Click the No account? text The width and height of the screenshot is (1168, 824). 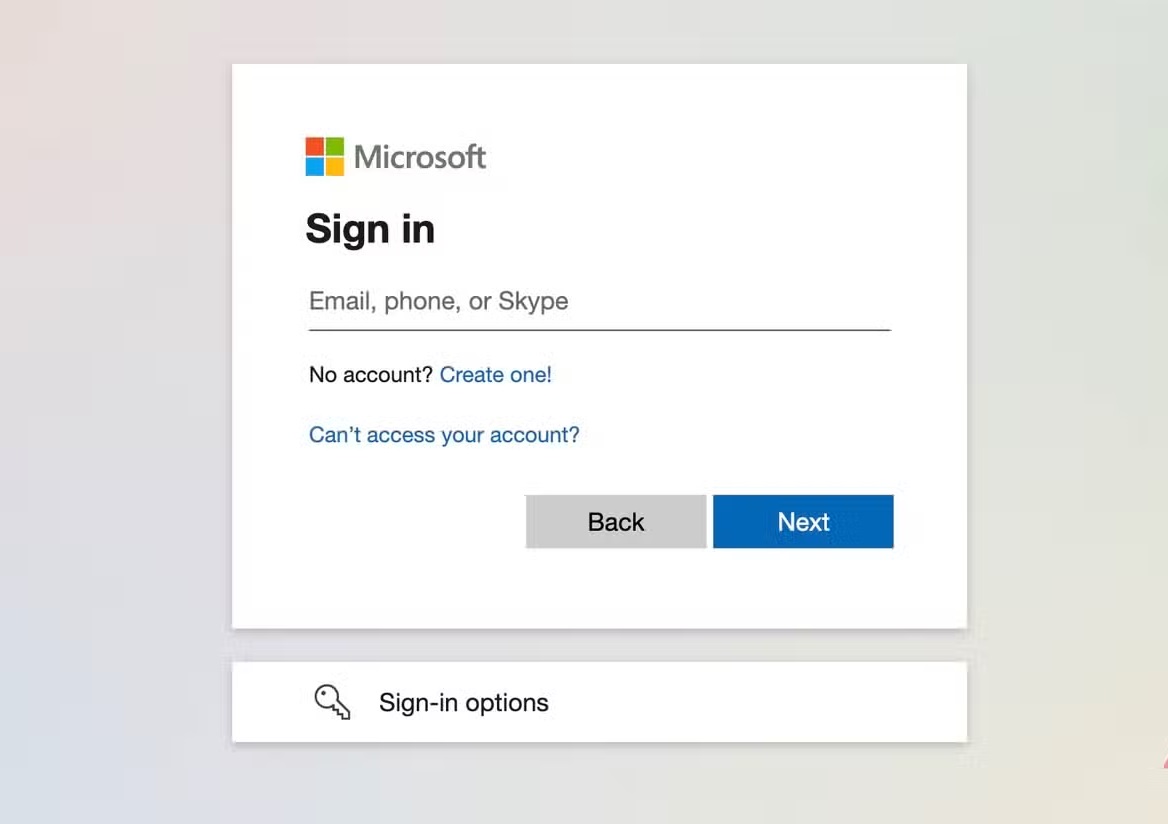pyautogui.click(x=370, y=375)
